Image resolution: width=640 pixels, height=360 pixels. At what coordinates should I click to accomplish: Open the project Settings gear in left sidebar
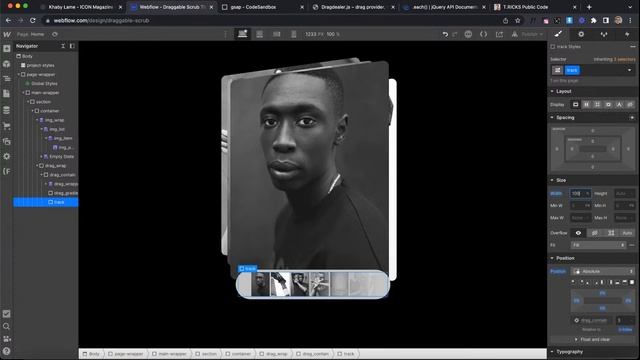pyautogui.click(x=7, y=156)
